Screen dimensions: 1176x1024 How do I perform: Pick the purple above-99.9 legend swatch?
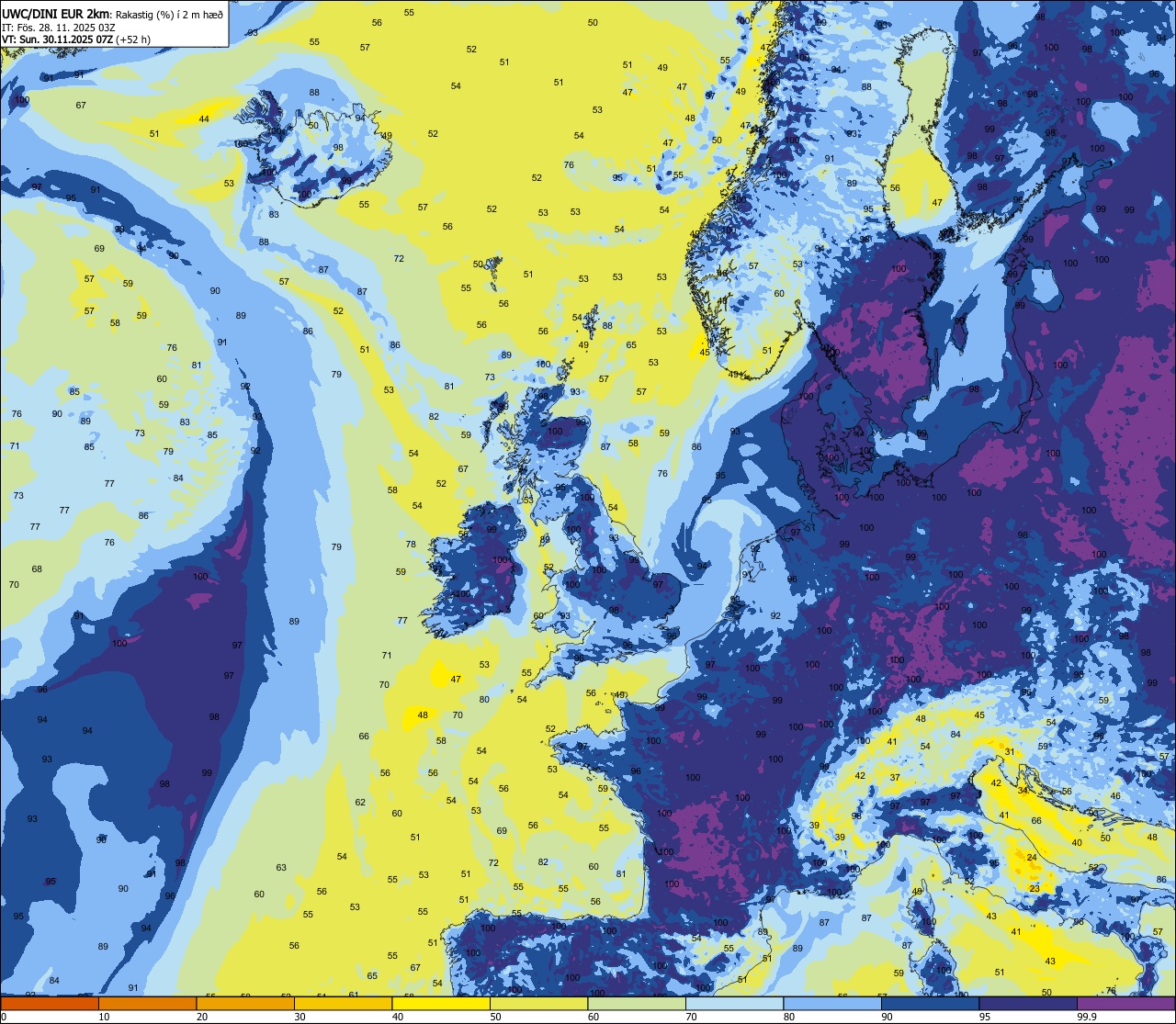pyautogui.click(x=1126, y=1004)
